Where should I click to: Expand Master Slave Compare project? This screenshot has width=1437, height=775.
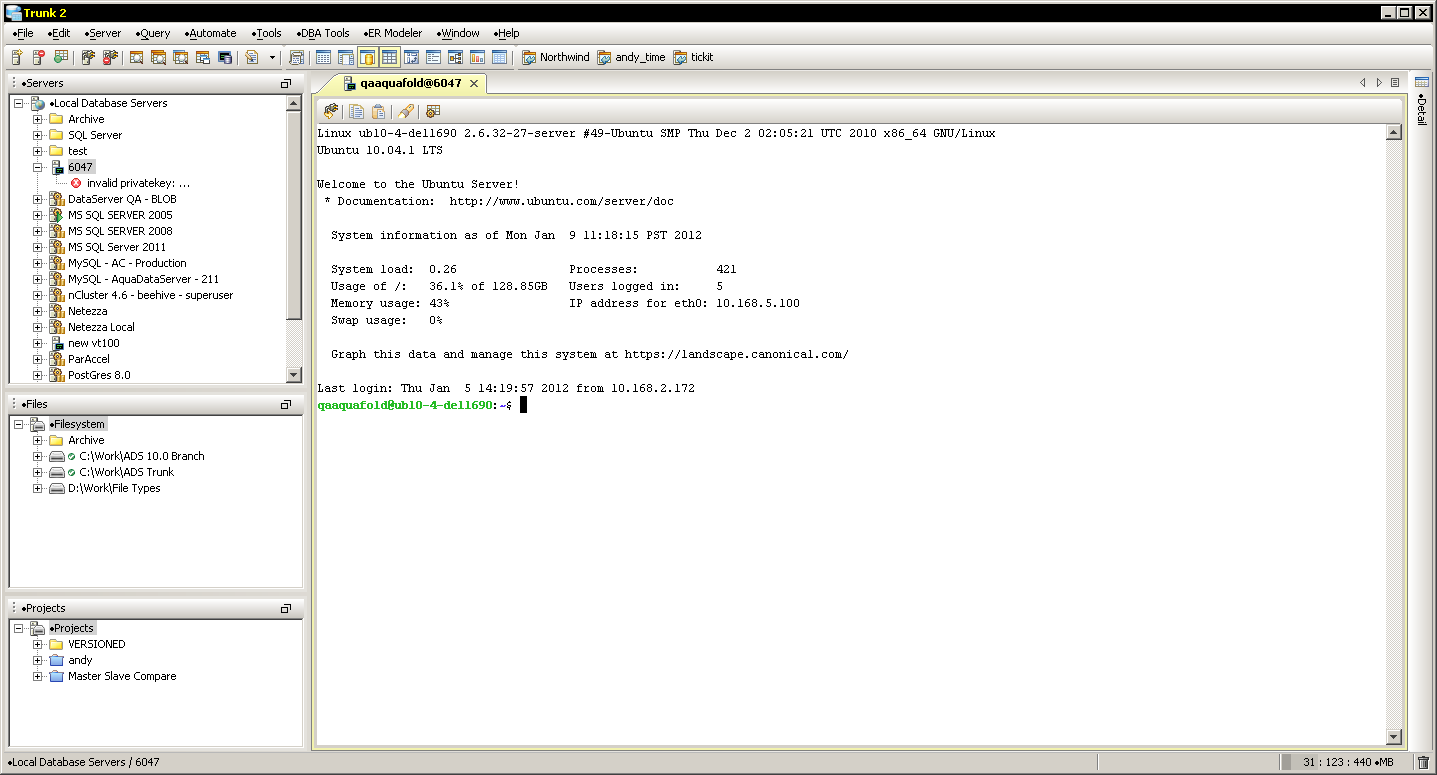[x=38, y=676]
